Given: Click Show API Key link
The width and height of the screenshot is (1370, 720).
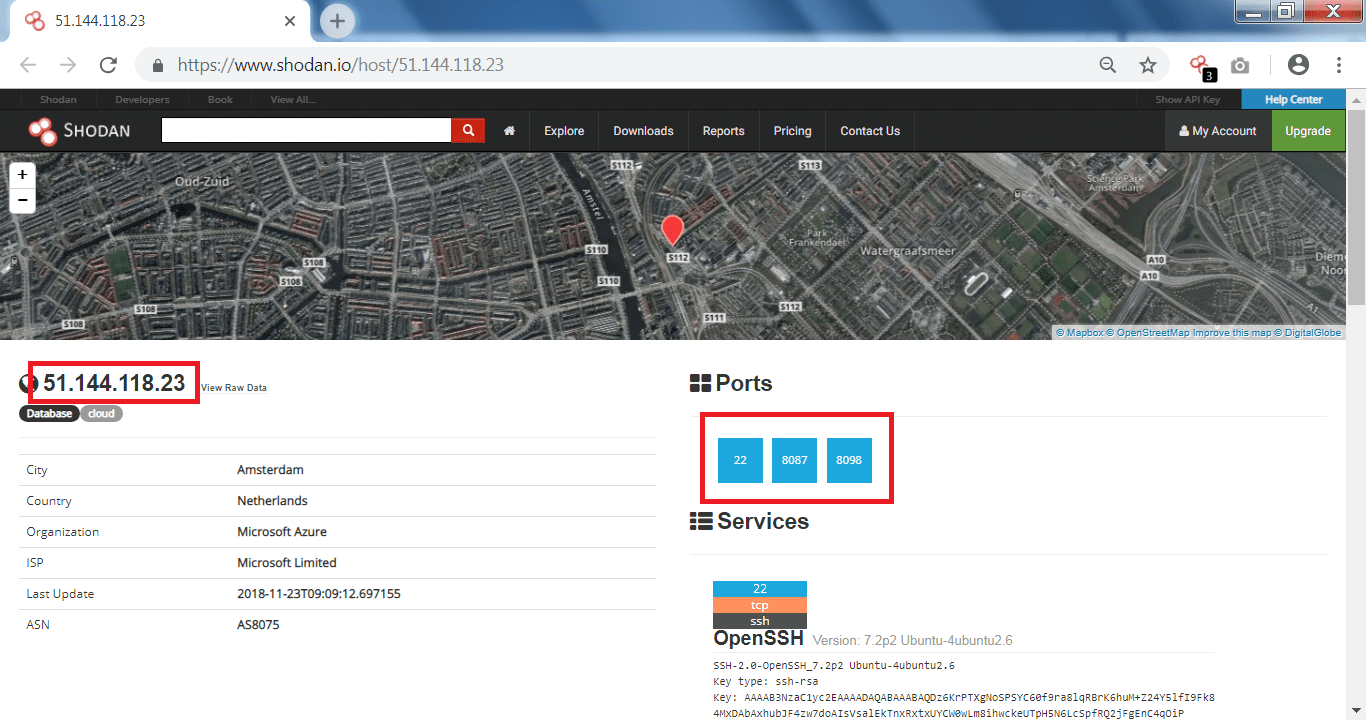Looking at the screenshot, I should coord(1188,100).
